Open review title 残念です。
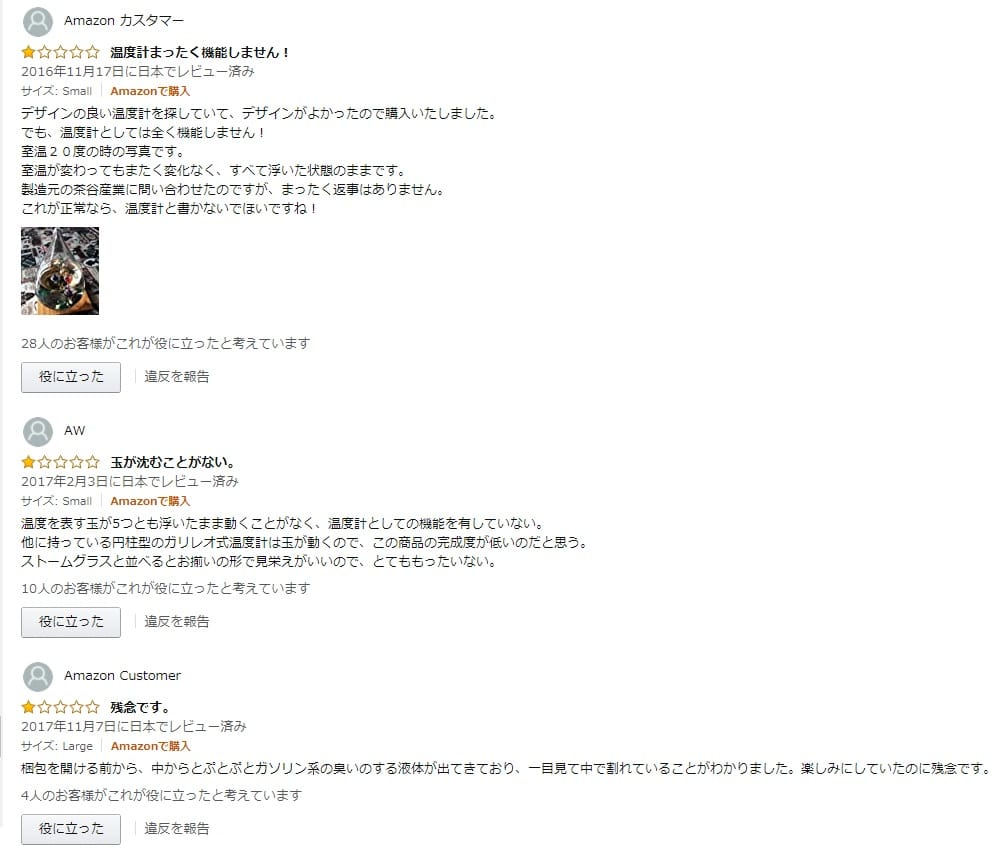Viewport: 1002px width, 857px height. (140, 707)
